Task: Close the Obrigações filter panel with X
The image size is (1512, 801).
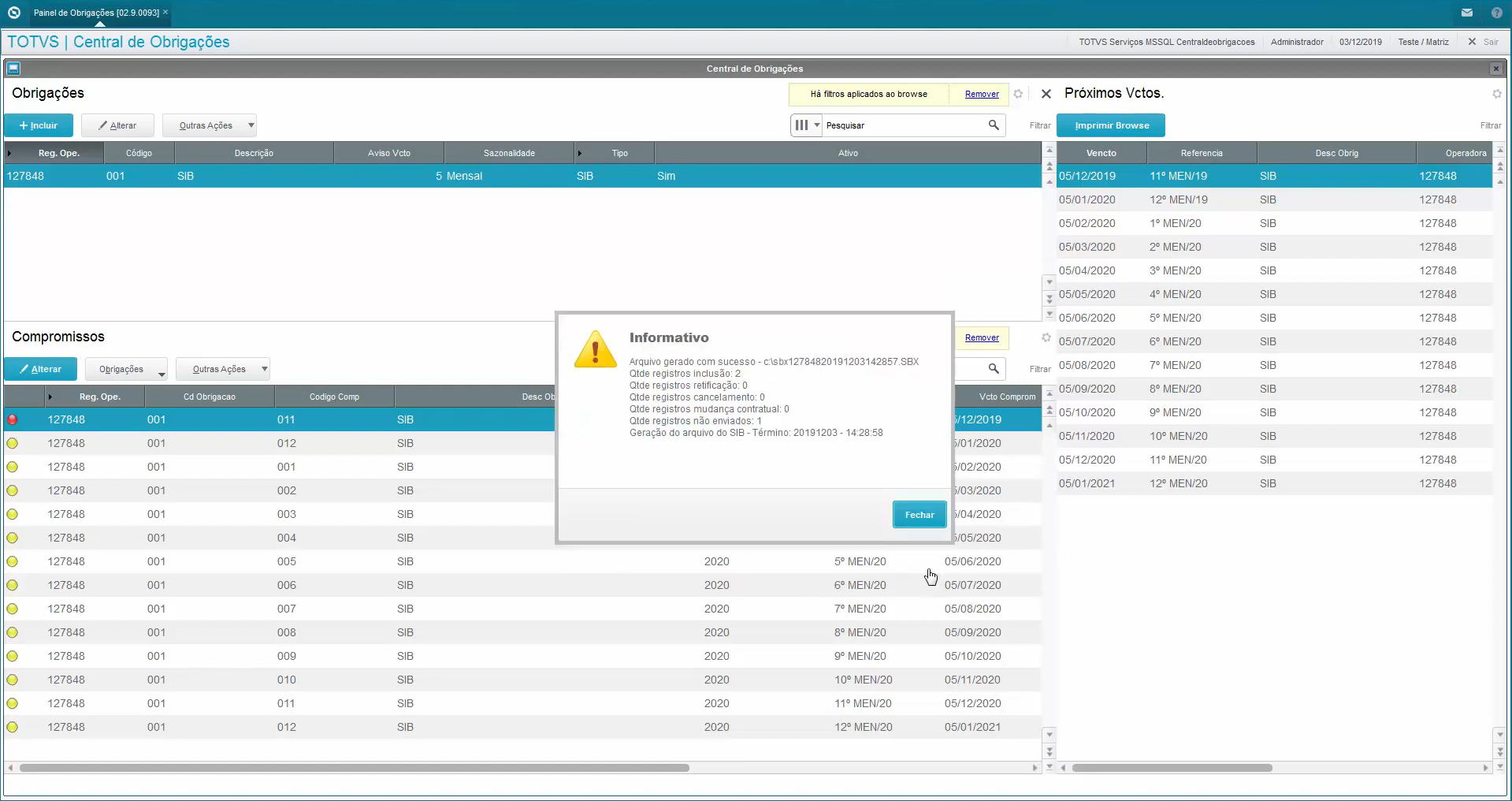Action: click(x=1046, y=94)
